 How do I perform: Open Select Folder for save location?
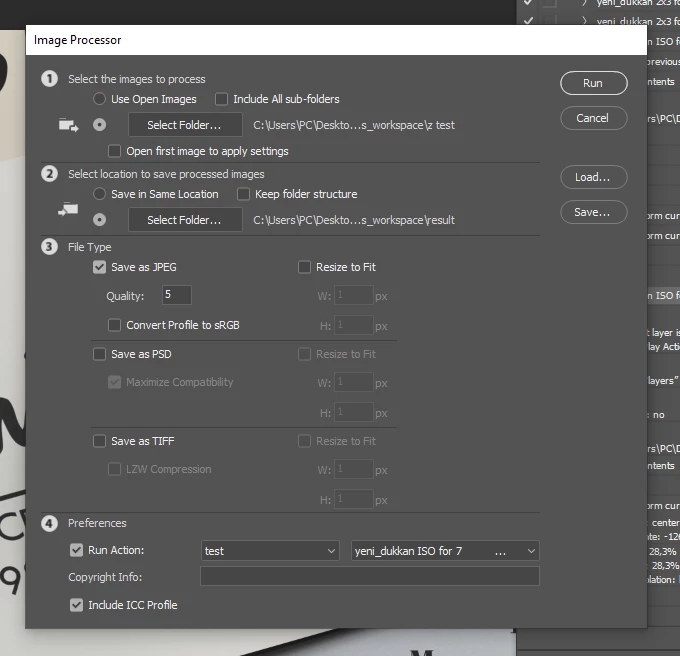[185, 220]
